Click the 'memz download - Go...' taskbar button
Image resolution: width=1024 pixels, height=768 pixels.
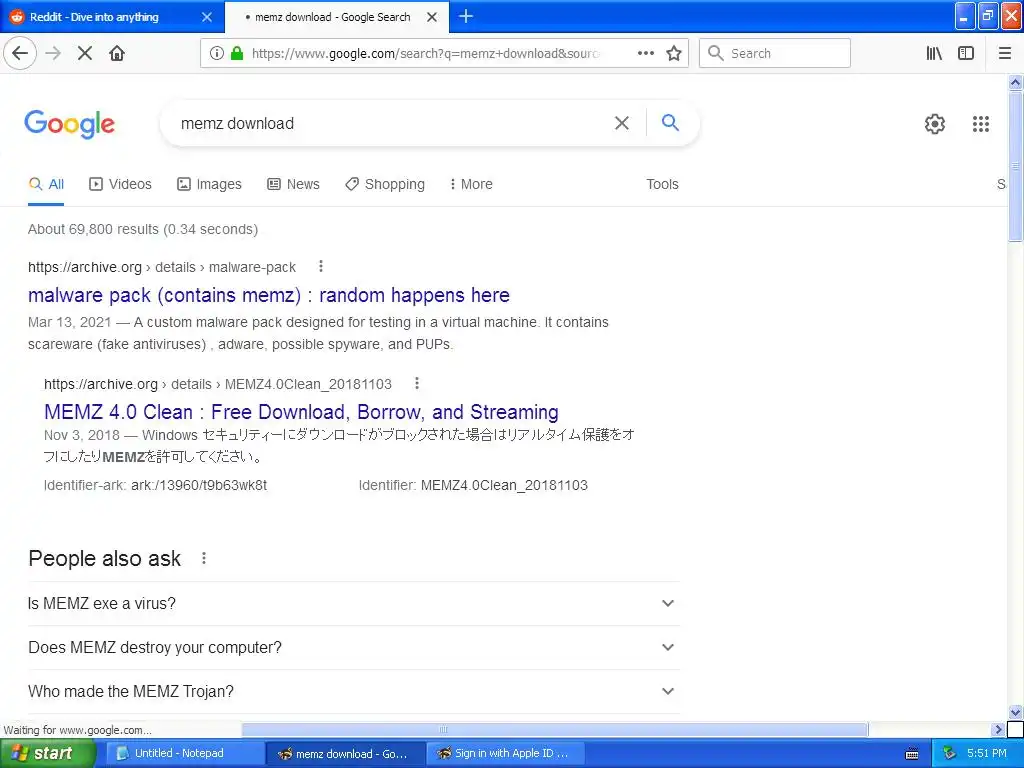coord(345,754)
